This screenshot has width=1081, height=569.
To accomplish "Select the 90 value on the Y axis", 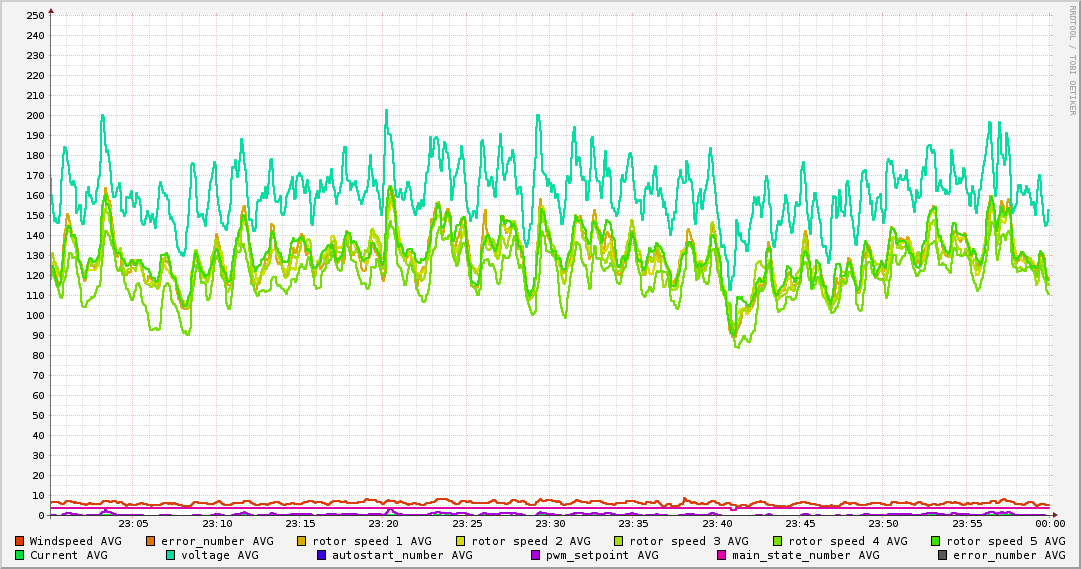I will pyautogui.click(x=38, y=336).
